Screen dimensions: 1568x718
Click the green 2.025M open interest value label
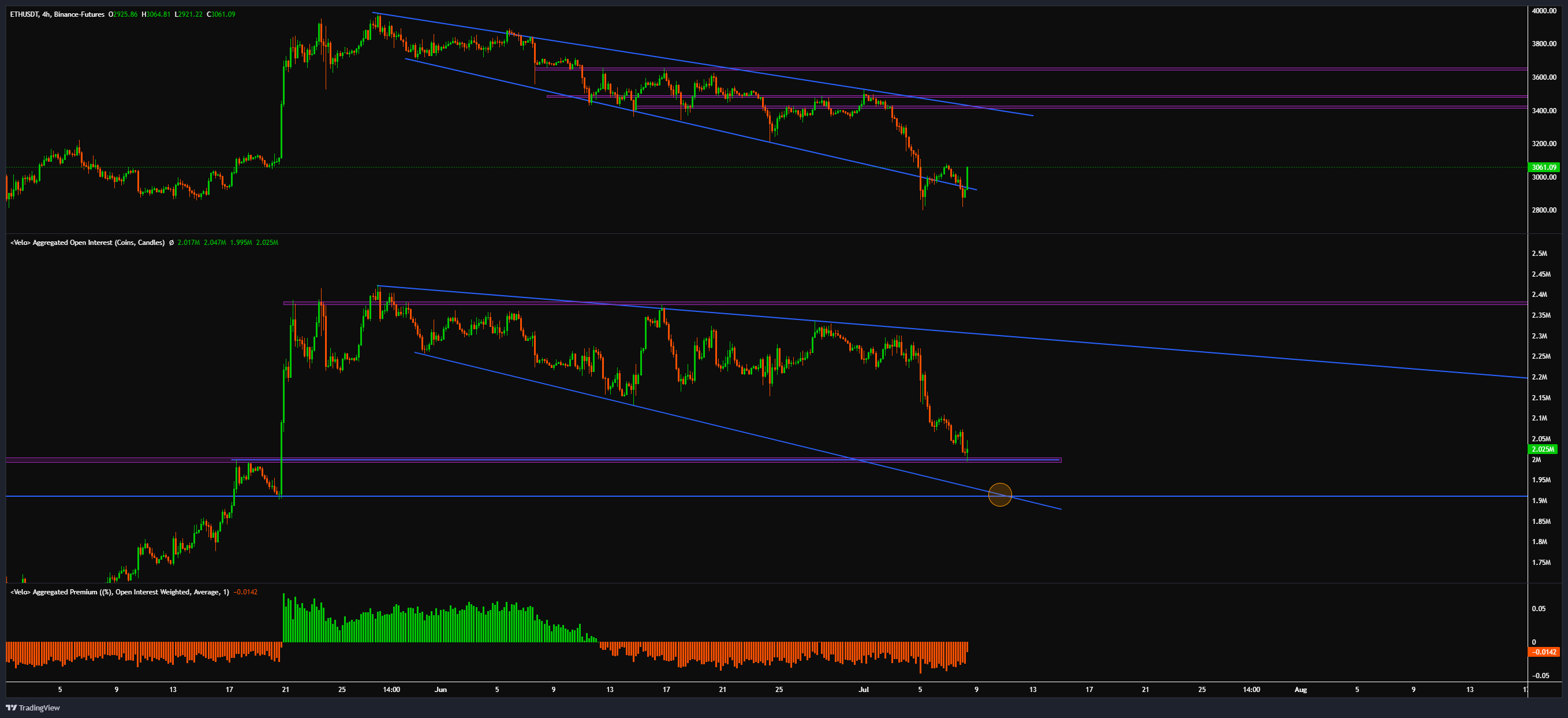pos(1543,449)
